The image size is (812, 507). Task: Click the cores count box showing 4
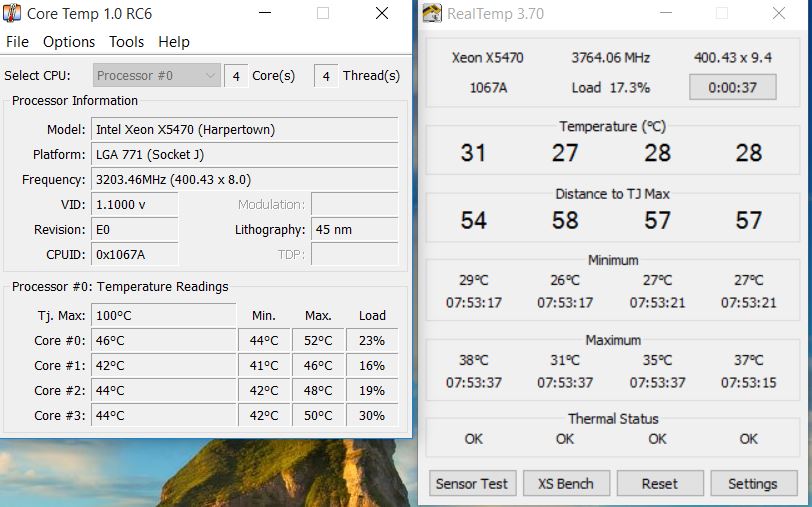point(236,76)
